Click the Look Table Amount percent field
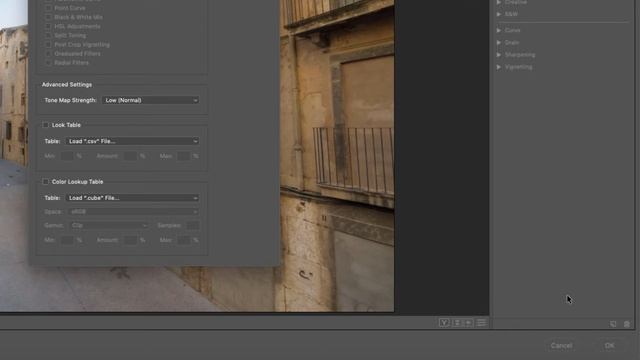 [x=130, y=156]
